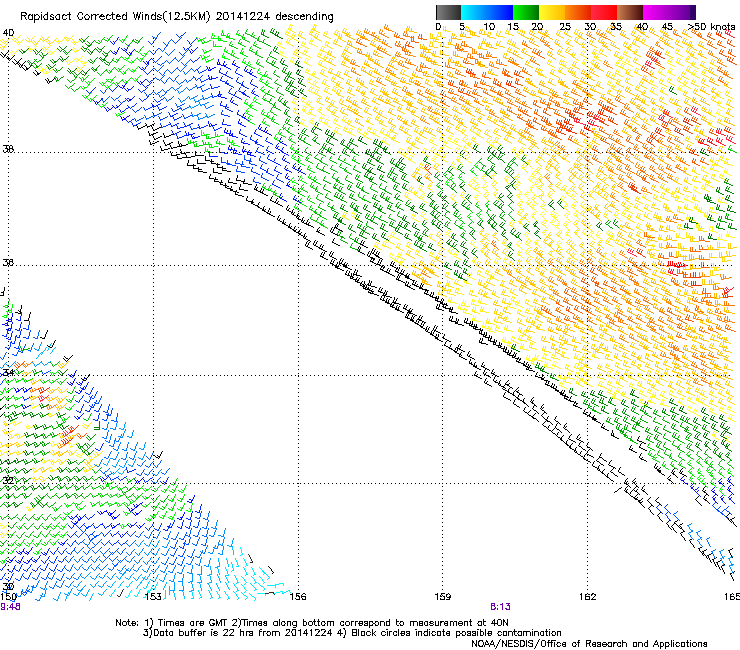This screenshot has width=740, height=650.
Task: Click the note line '3)Data buffer is 22 hrs'
Action: point(352,633)
